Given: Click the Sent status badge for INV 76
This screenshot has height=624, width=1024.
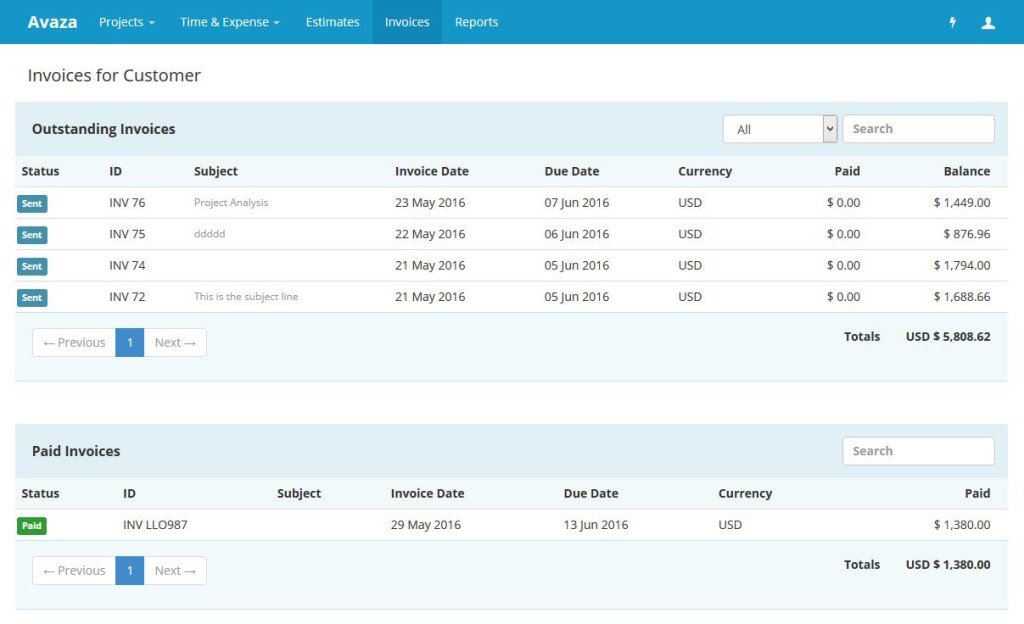Looking at the screenshot, I should point(31,203).
